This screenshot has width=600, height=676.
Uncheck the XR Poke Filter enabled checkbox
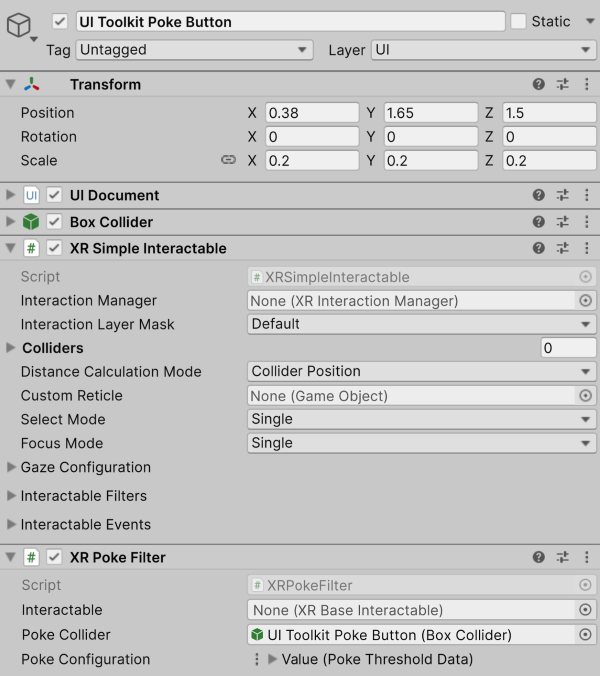coord(54,557)
